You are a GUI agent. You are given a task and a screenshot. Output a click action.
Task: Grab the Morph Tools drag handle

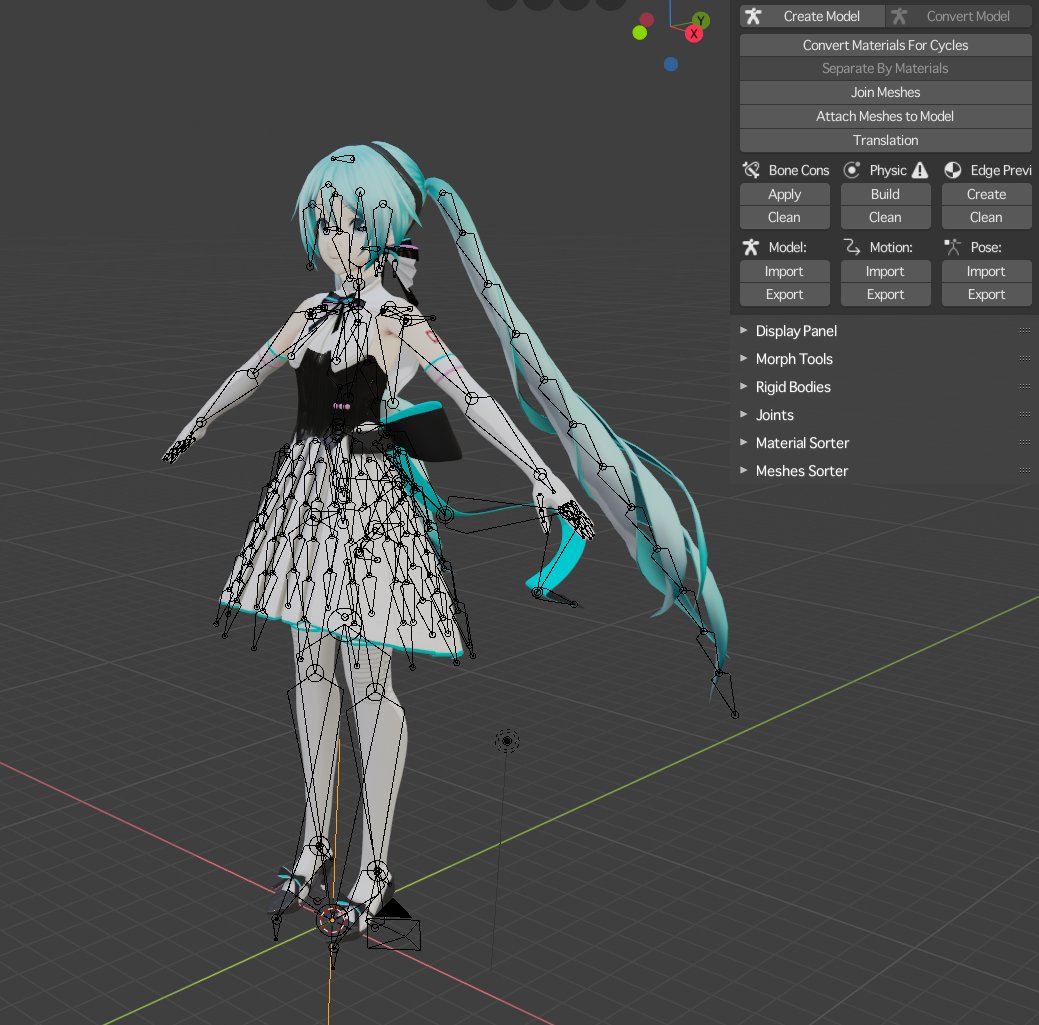tap(1024, 358)
